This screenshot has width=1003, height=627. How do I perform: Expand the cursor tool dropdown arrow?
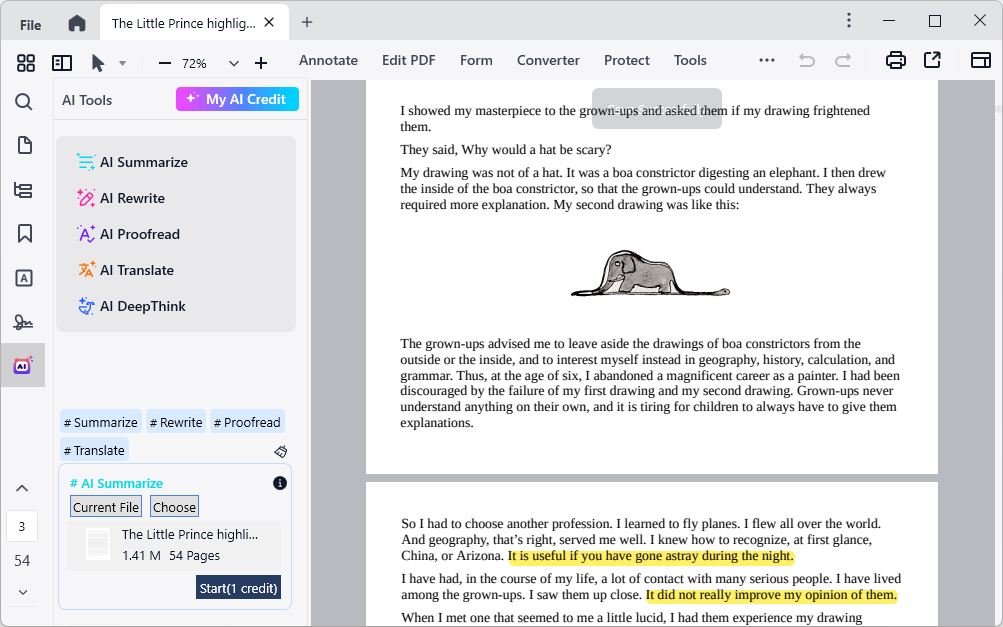click(x=122, y=63)
